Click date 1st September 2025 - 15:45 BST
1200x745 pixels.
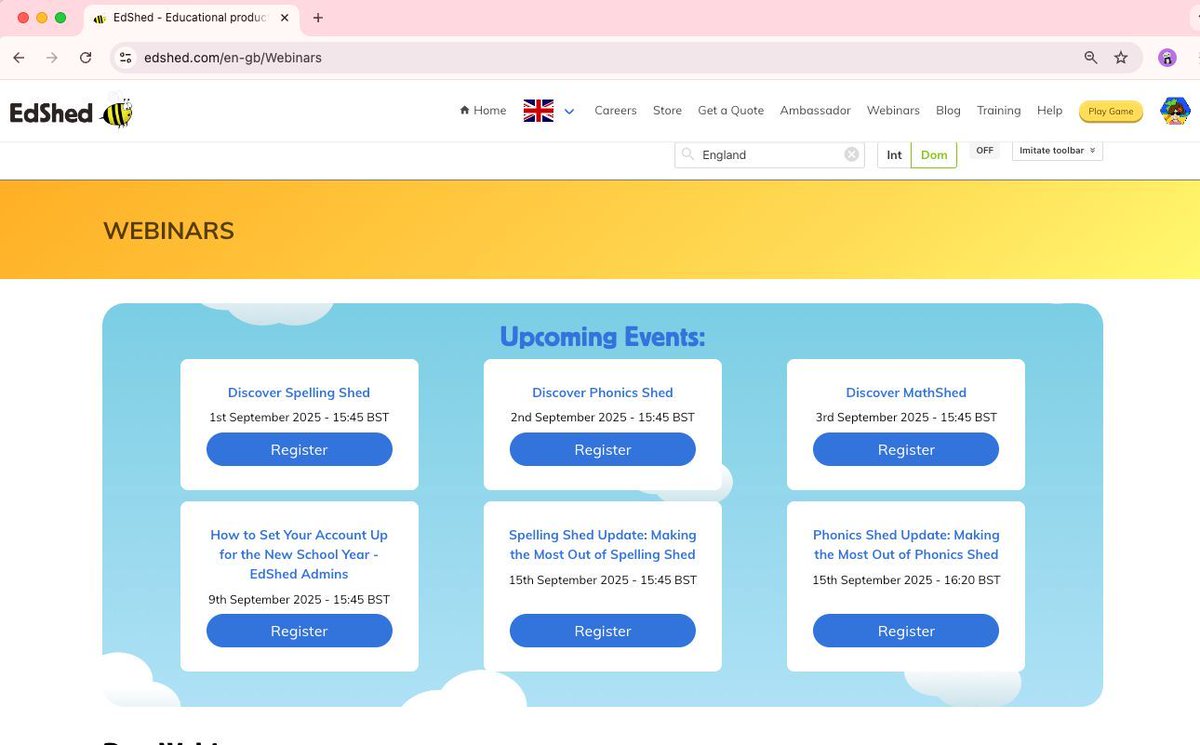click(x=299, y=417)
